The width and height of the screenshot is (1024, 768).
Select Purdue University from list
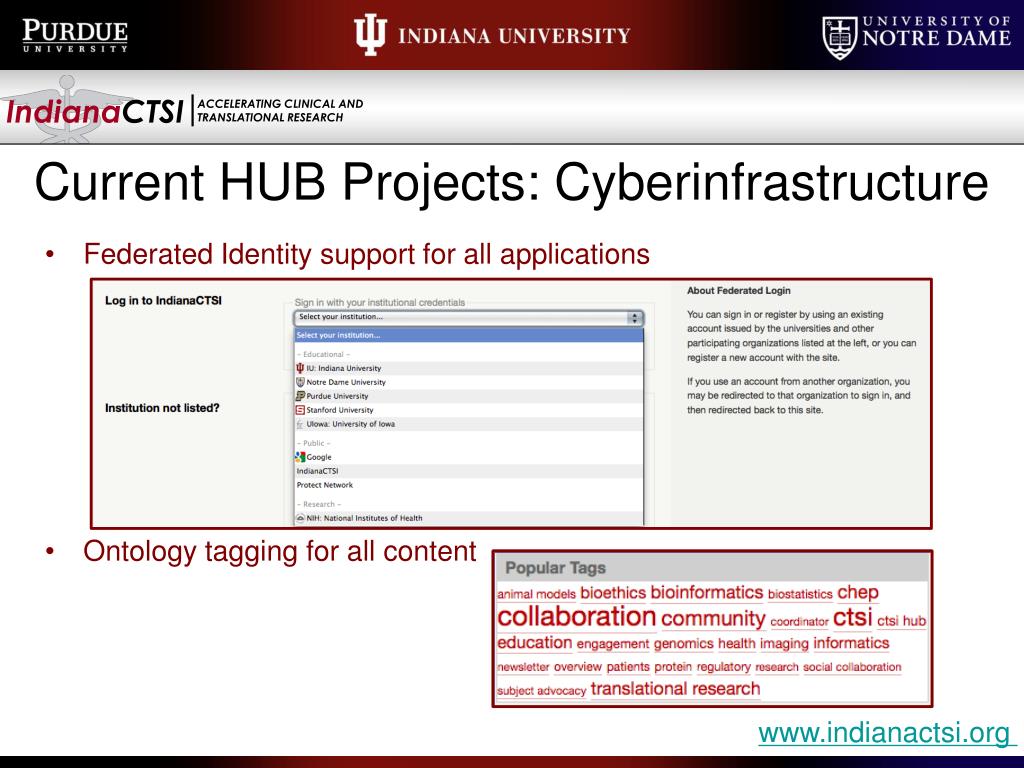click(468, 396)
